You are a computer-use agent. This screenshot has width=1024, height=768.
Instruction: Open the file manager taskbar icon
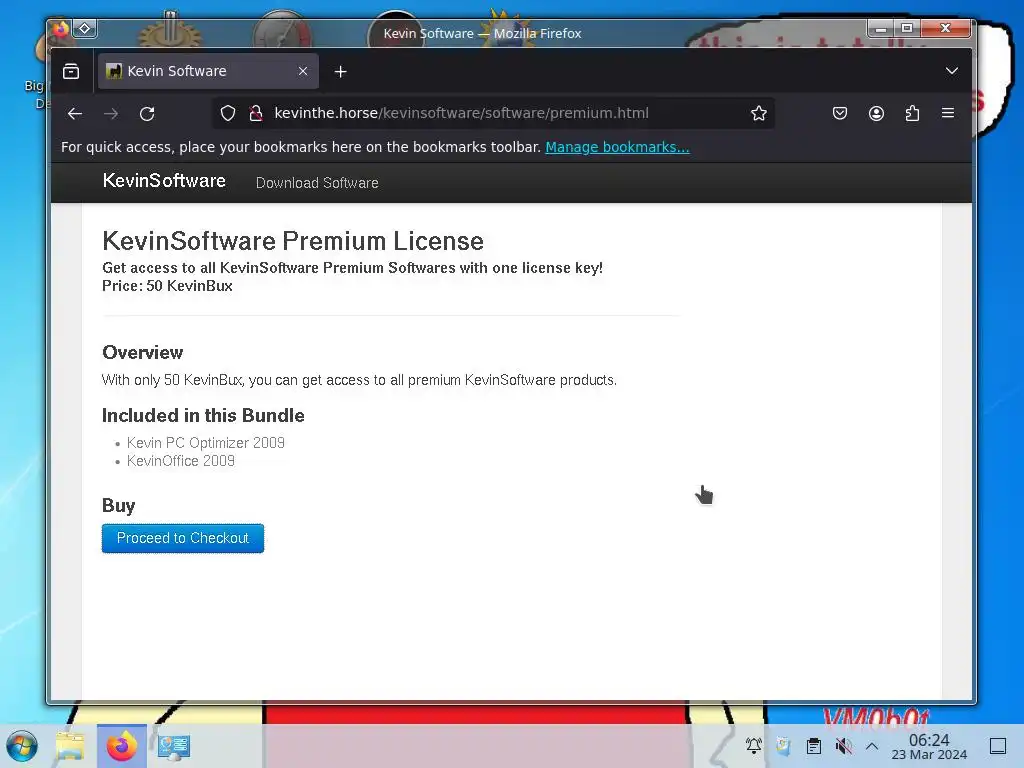pyautogui.click(x=70, y=746)
